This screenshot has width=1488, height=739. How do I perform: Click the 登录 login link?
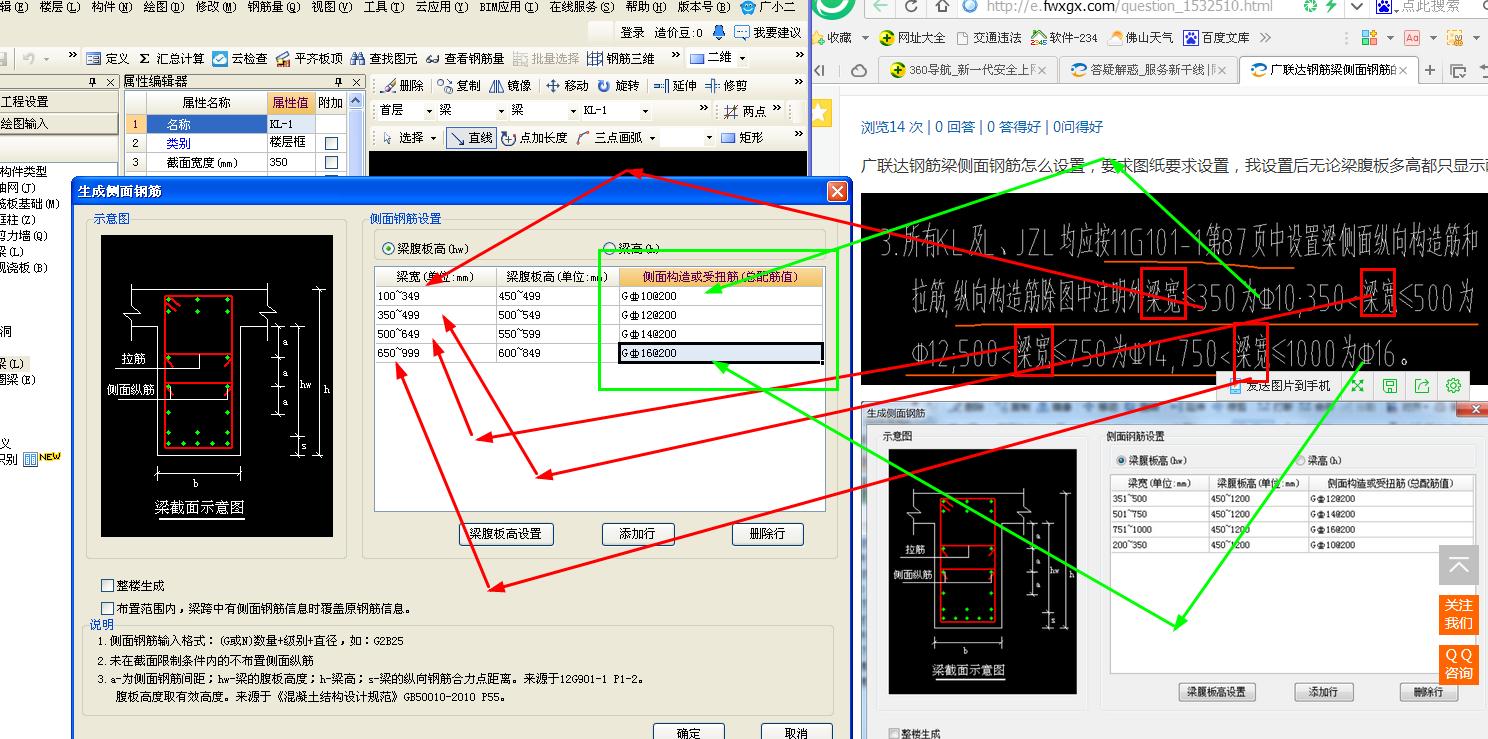coord(633,33)
